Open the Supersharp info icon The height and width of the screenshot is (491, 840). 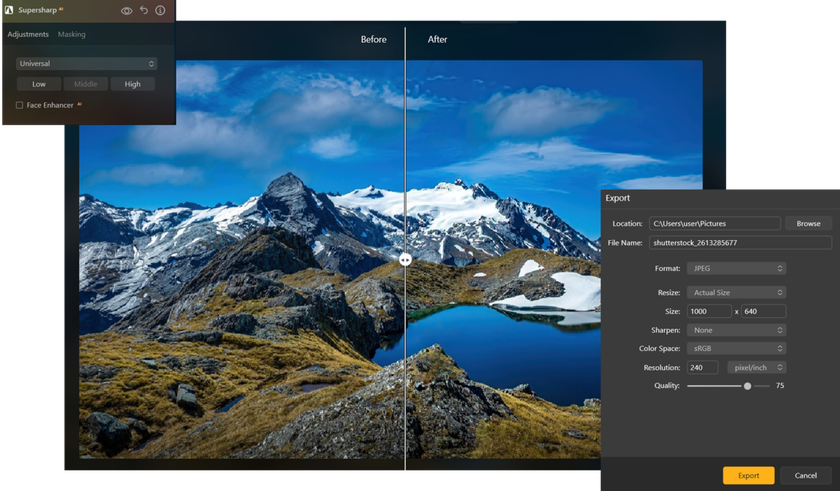[x=160, y=10]
